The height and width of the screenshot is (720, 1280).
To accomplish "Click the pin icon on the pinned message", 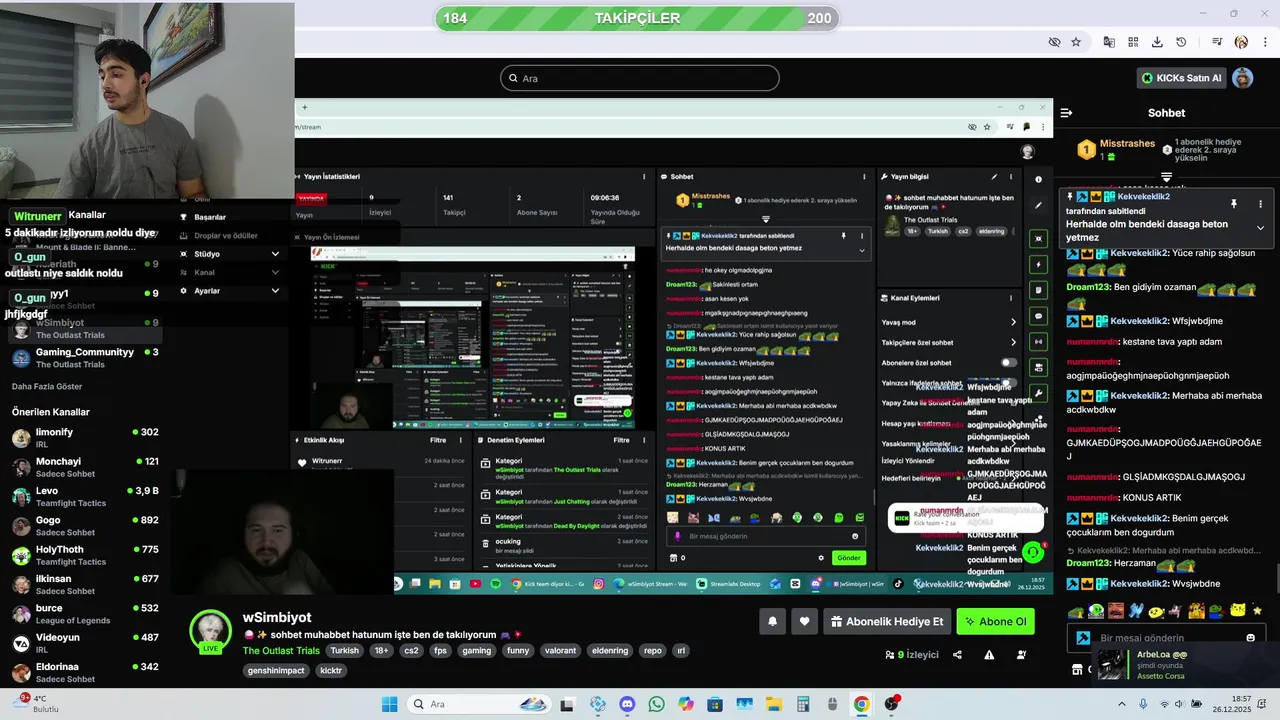I will pyautogui.click(x=1234, y=204).
